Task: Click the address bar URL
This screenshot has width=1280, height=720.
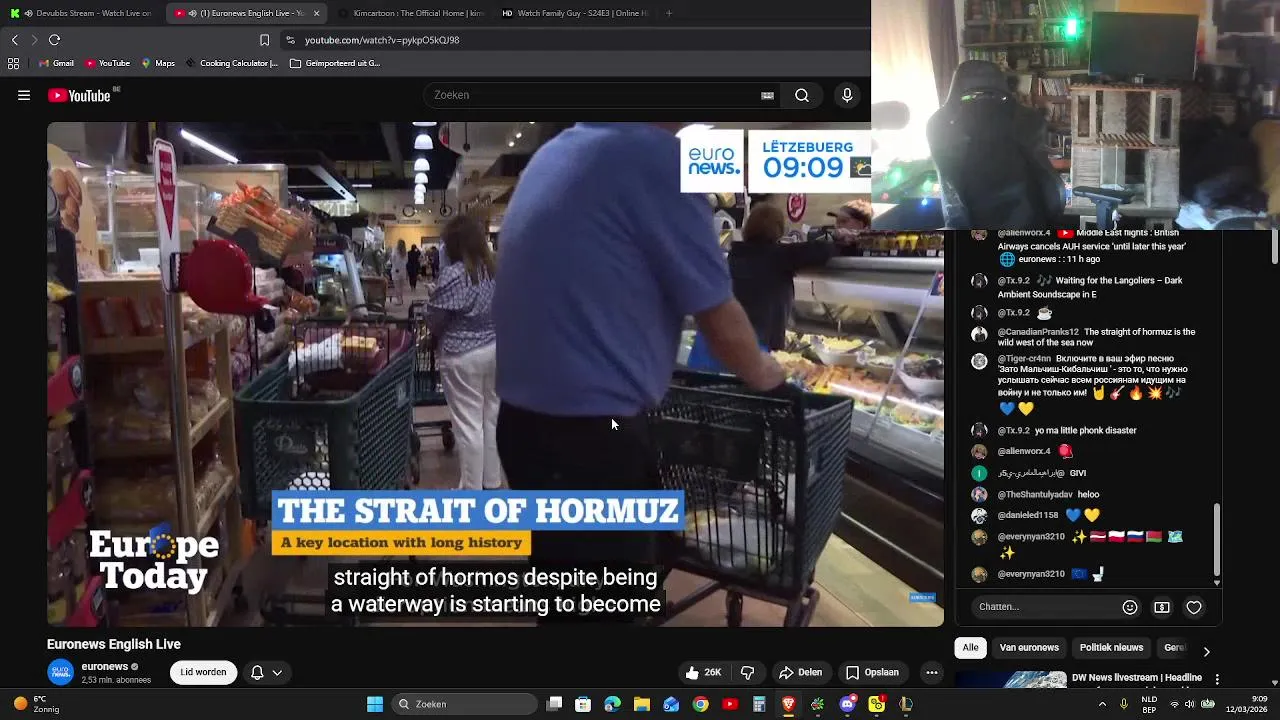Action: point(382,40)
